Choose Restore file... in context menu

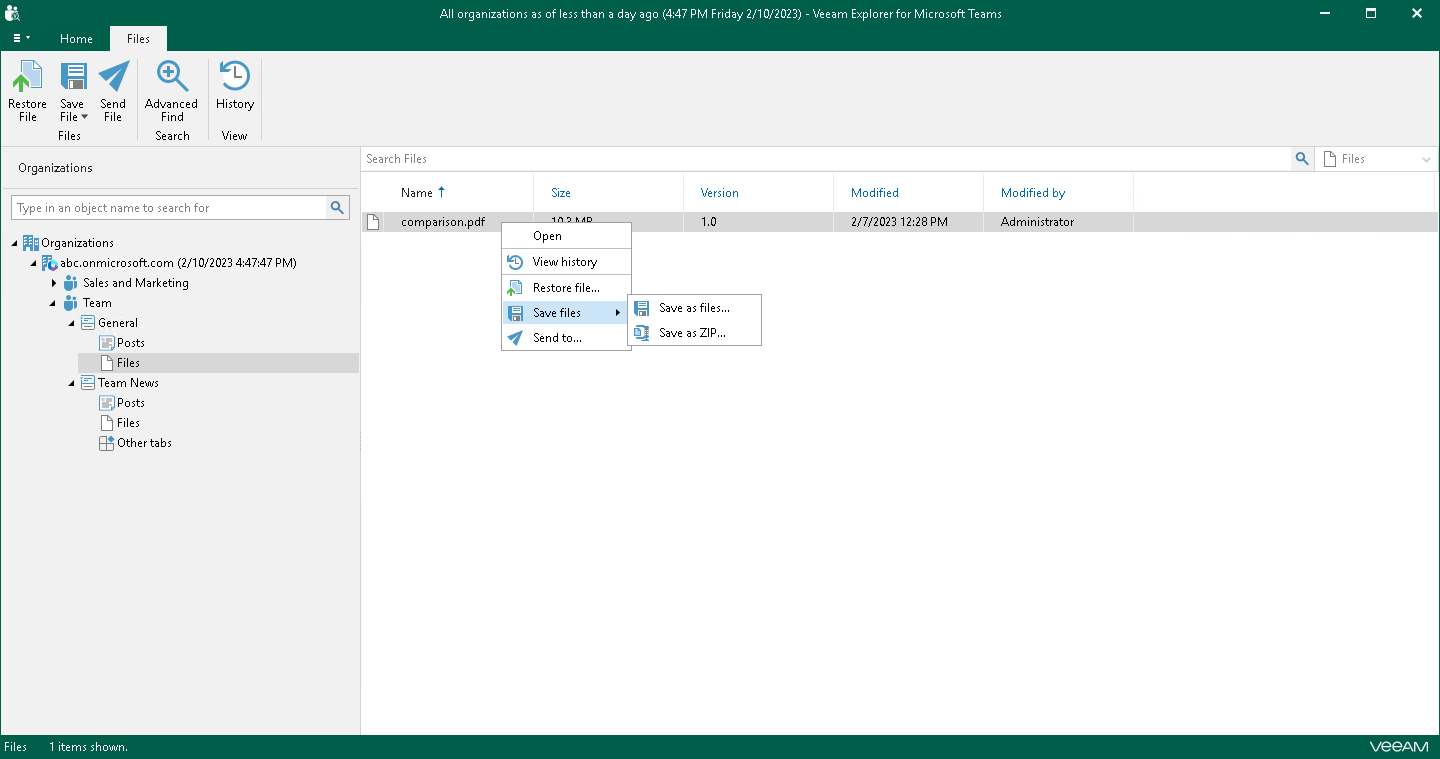[x=566, y=288]
